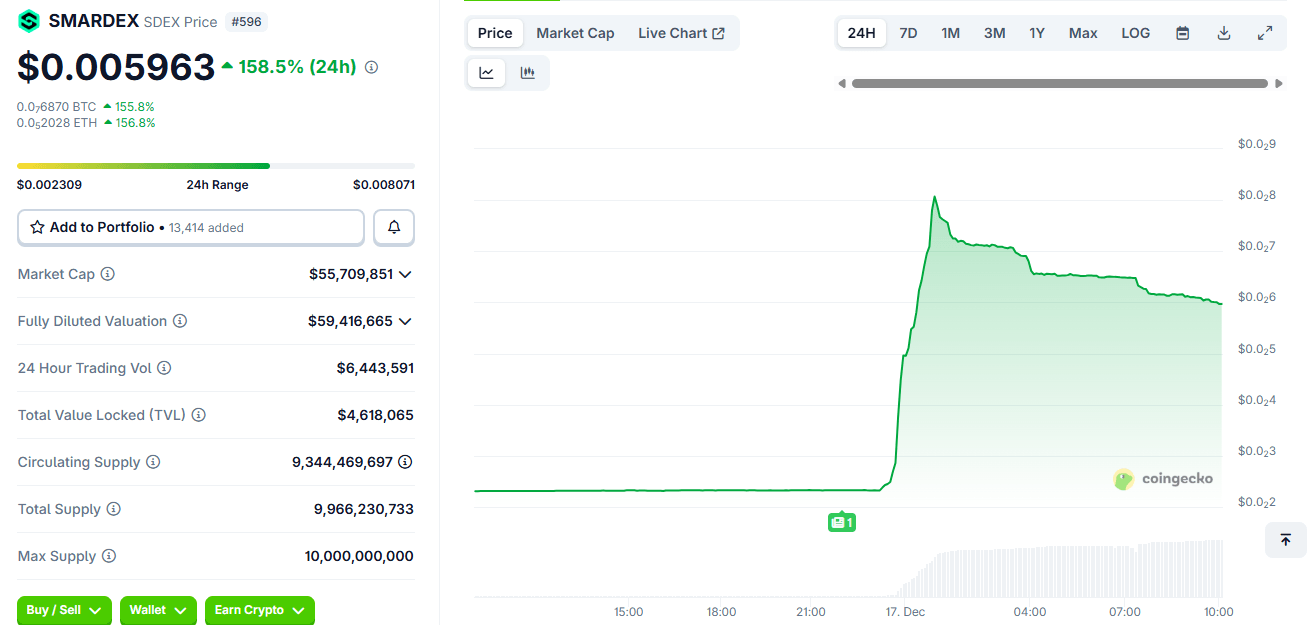The height and width of the screenshot is (625, 1312).
Task: Switch to candlestick chart view
Action: tap(528, 73)
